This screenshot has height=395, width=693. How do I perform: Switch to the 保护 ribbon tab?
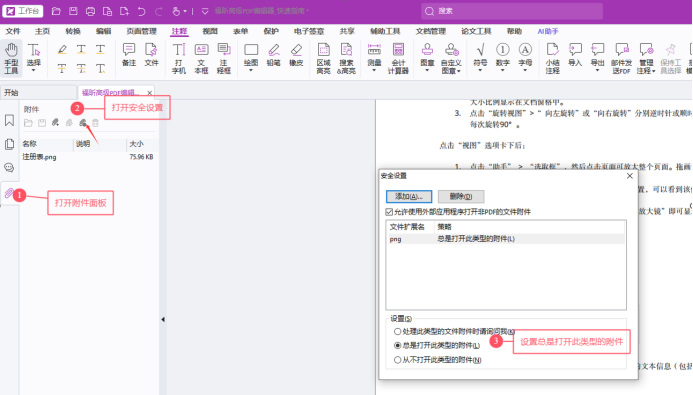point(271,31)
